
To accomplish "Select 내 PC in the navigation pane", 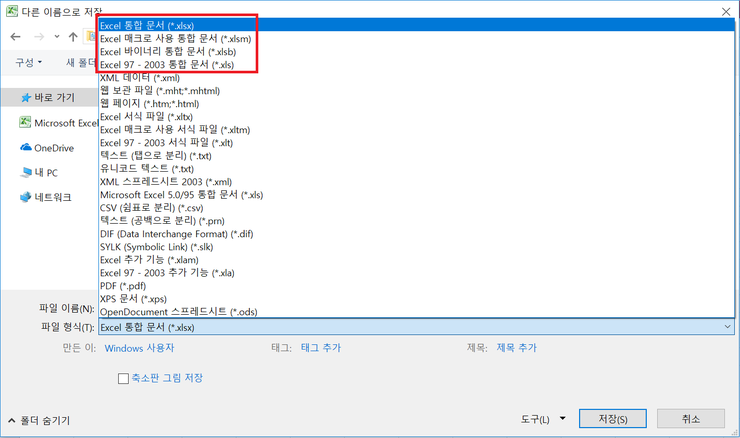I will coord(44,173).
